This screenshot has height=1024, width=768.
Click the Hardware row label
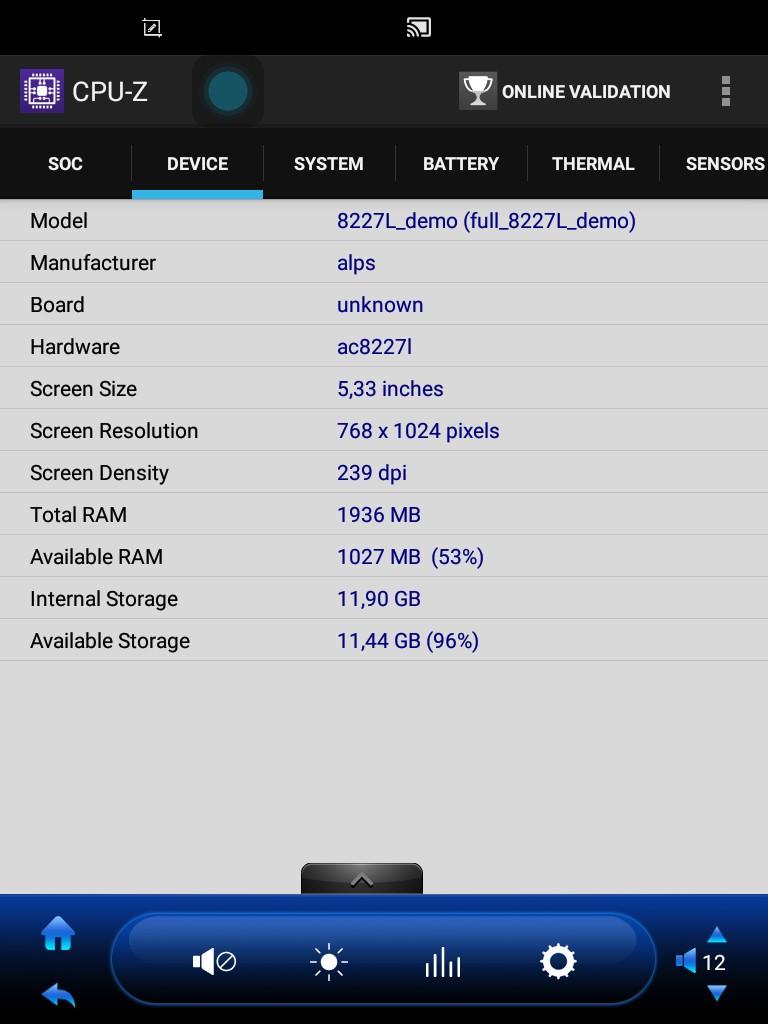click(74, 347)
